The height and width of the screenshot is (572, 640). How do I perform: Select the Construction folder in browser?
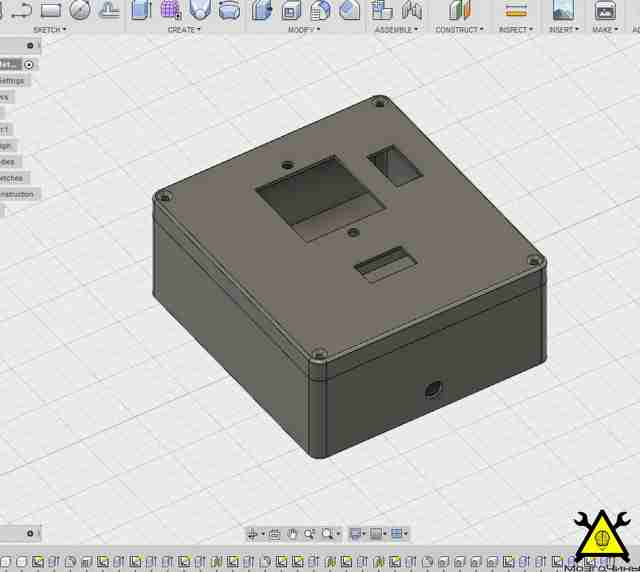tap(18, 194)
